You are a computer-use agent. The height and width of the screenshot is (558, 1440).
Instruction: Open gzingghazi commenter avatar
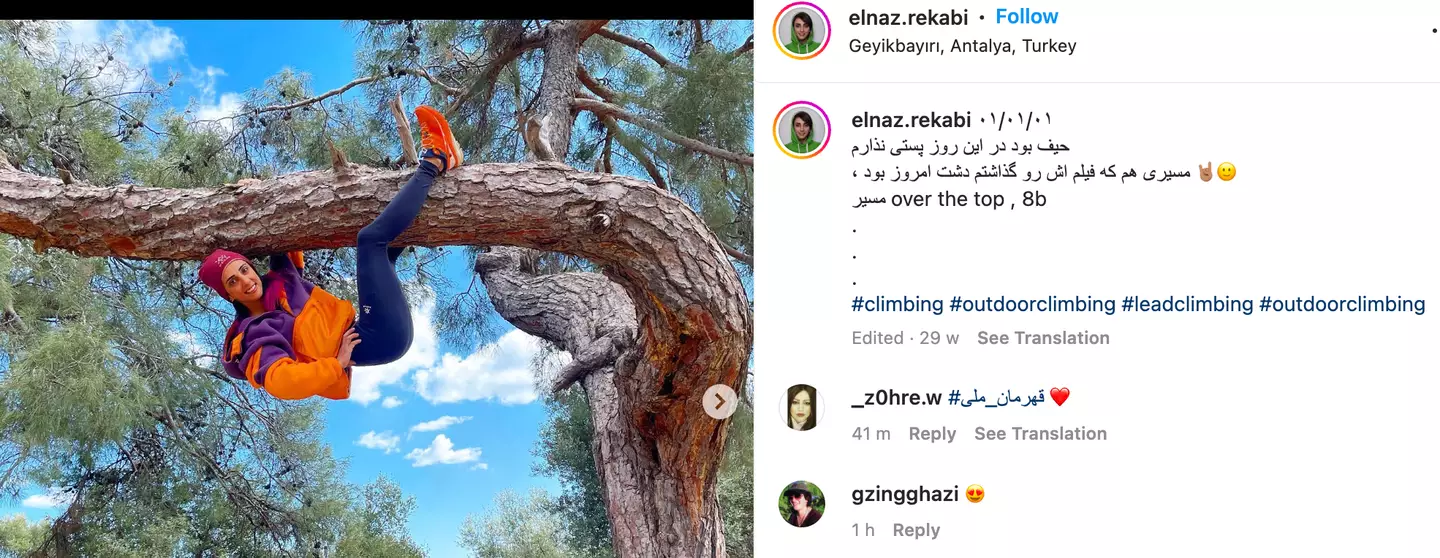pos(802,504)
